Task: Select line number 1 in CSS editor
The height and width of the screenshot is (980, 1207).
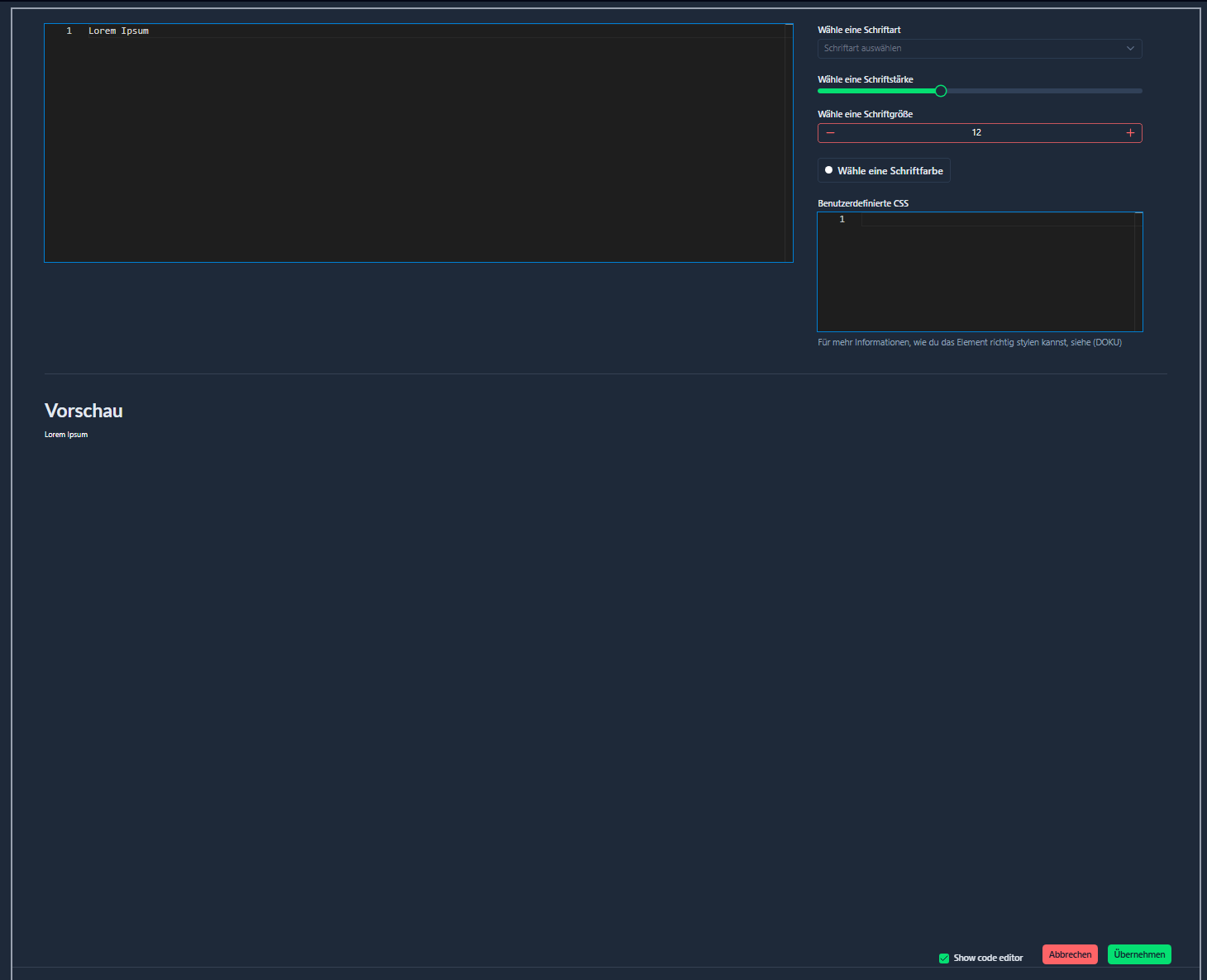Action: tap(842, 220)
